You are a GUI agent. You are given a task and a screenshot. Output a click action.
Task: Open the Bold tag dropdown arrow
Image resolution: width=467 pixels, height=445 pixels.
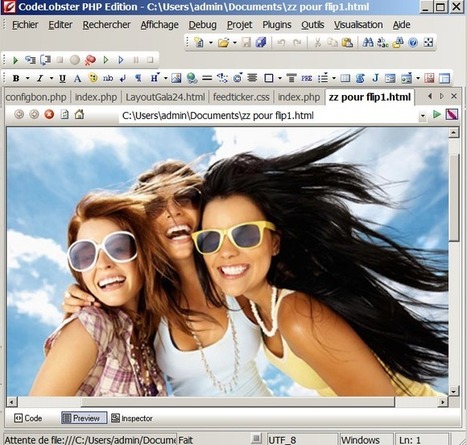click(28, 79)
